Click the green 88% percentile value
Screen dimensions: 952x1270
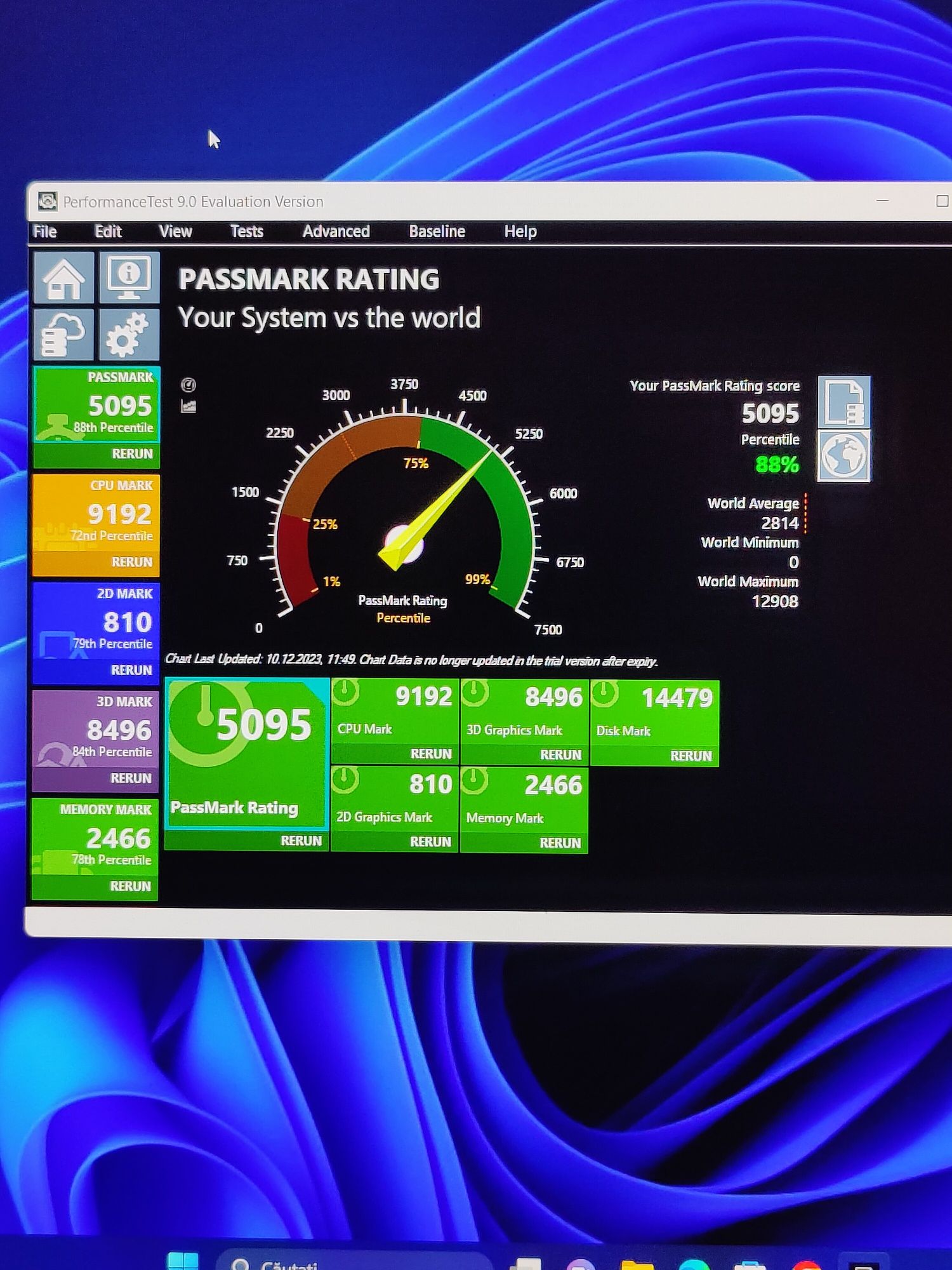[777, 465]
